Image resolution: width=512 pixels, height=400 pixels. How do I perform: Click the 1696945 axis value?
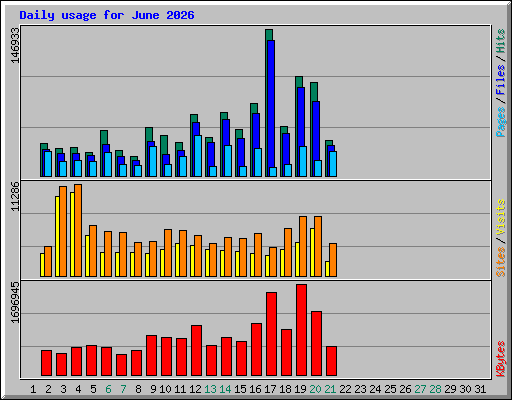pos(15,302)
